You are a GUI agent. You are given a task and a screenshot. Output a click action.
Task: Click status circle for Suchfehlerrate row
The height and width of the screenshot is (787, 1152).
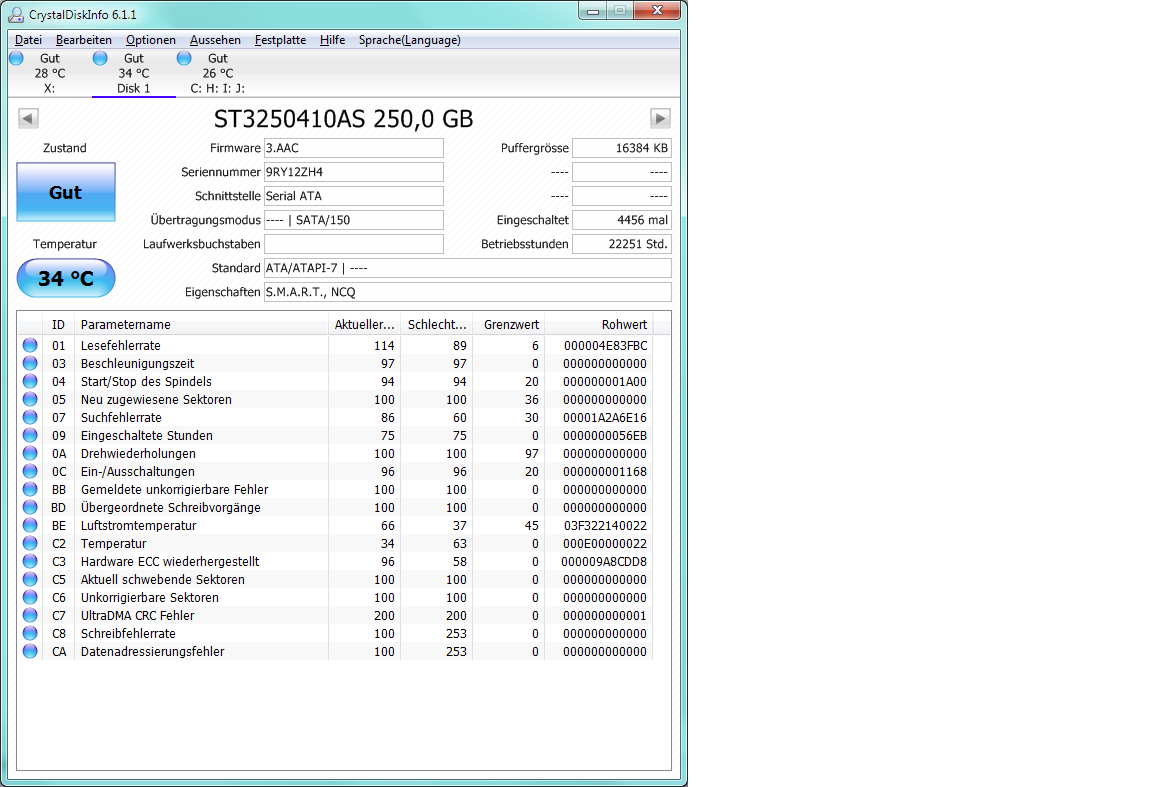tap(30, 417)
